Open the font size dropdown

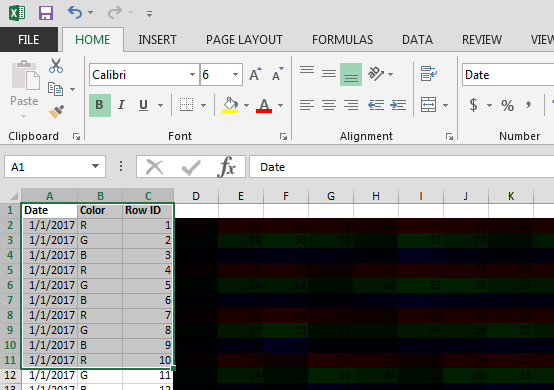point(235,75)
